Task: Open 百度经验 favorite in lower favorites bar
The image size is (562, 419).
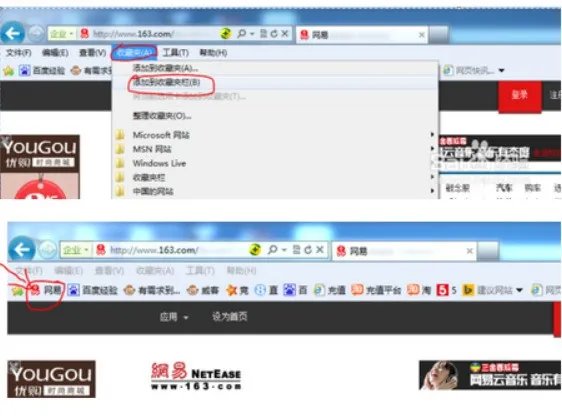Action: [x=92, y=290]
